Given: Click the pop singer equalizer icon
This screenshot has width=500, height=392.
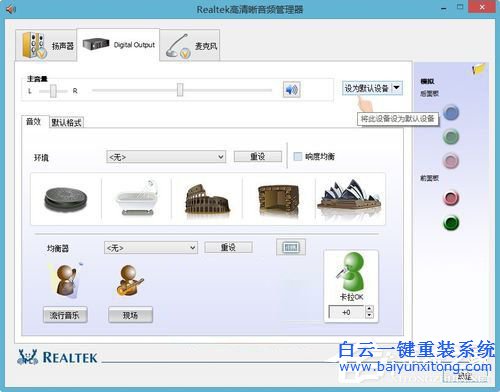Looking at the screenshot, I should tap(66, 280).
